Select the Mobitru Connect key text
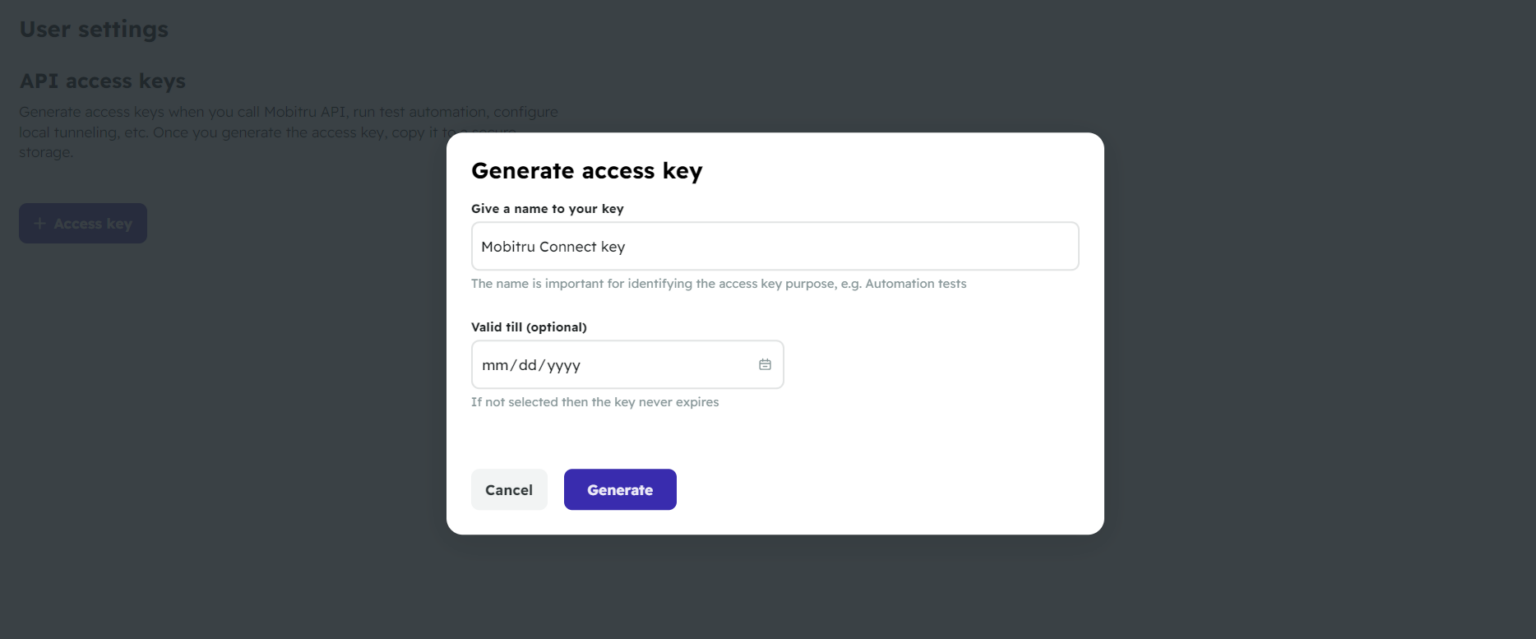 (x=553, y=245)
